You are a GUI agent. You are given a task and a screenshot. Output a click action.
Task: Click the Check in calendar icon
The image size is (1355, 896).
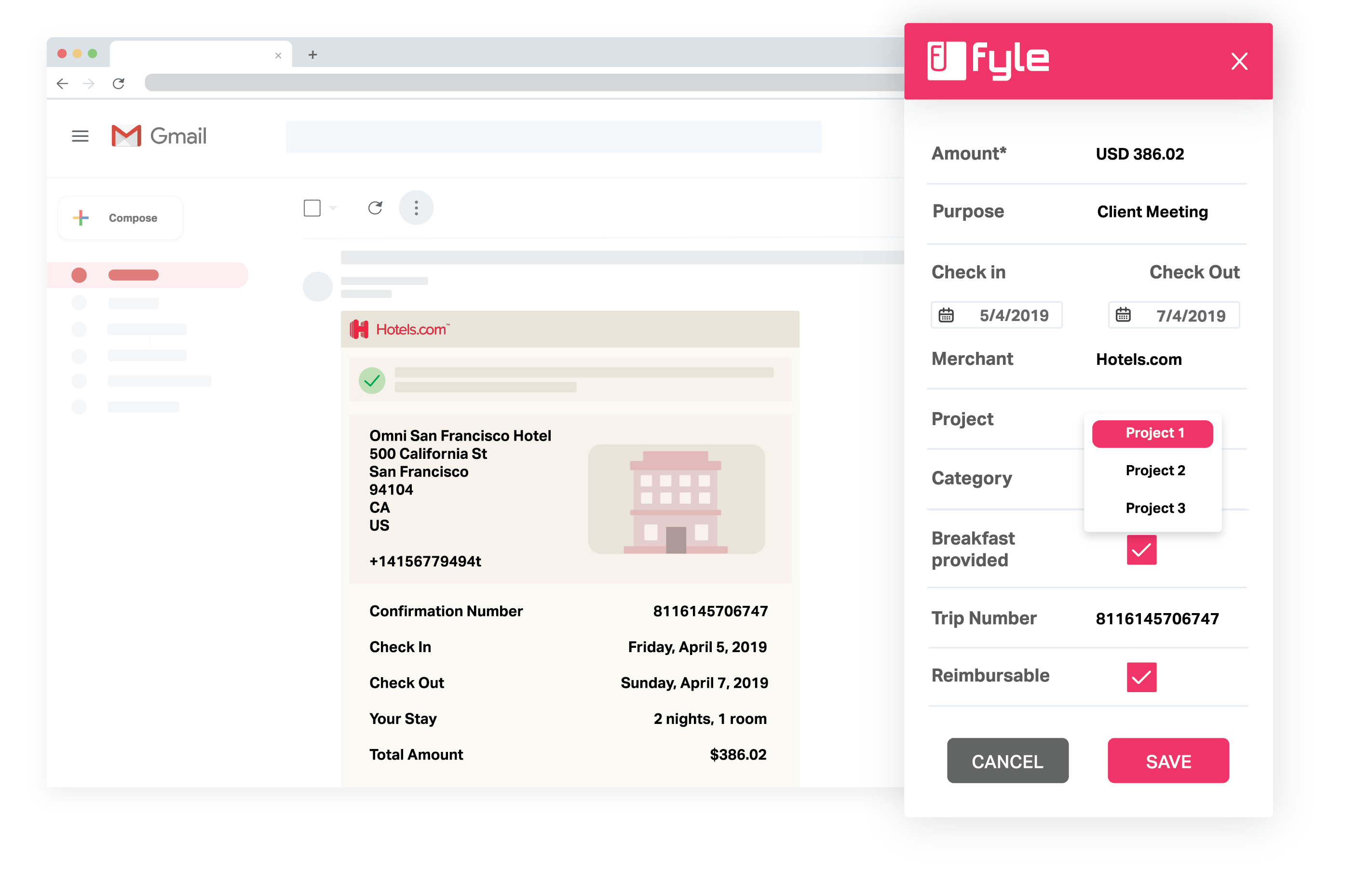pos(946,315)
